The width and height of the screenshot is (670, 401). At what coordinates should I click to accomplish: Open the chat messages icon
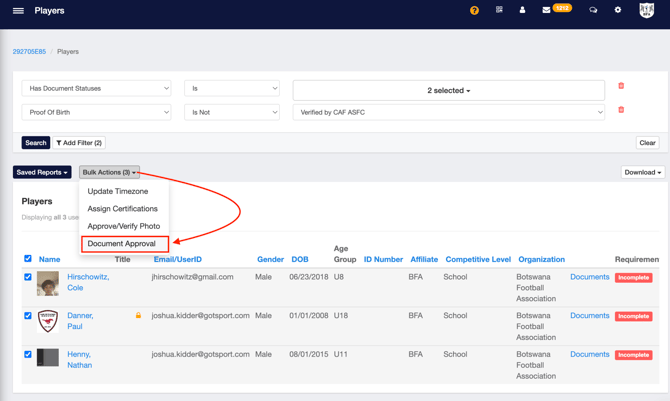(593, 10)
